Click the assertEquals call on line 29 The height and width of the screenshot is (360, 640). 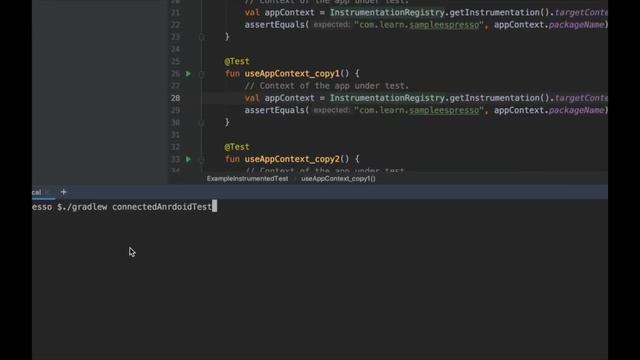click(274, 110)
